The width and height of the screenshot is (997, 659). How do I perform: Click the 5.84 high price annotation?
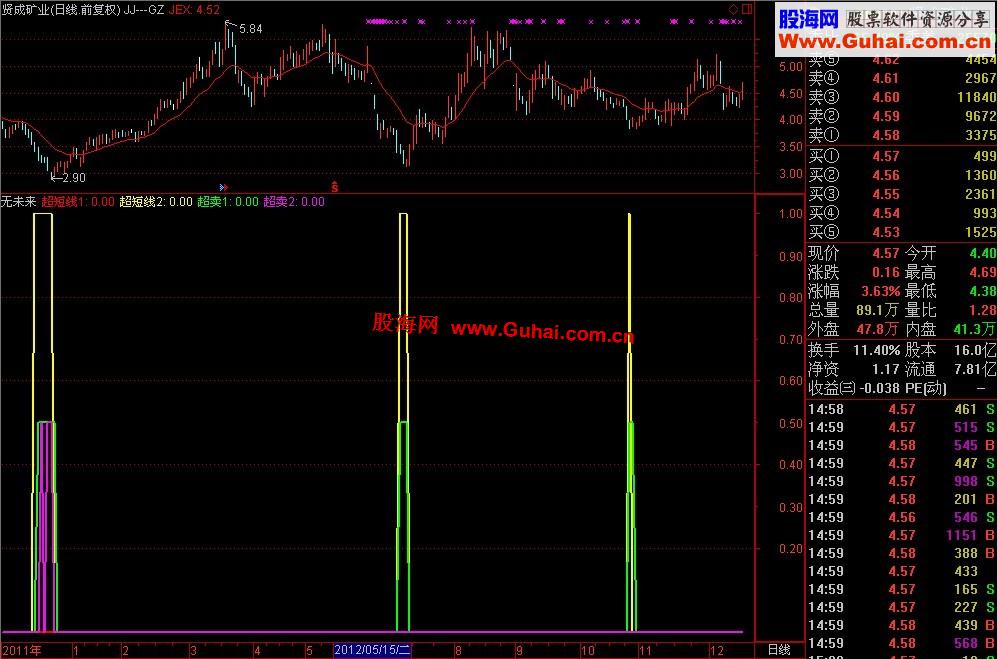click(251, 29)
